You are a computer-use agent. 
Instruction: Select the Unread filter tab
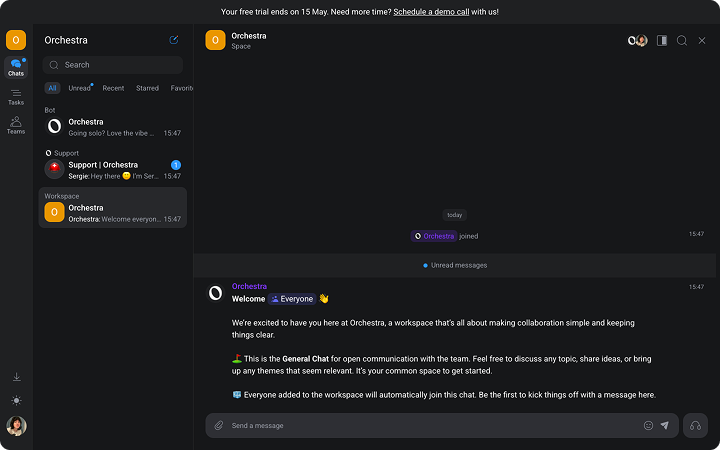coord(79,88)
